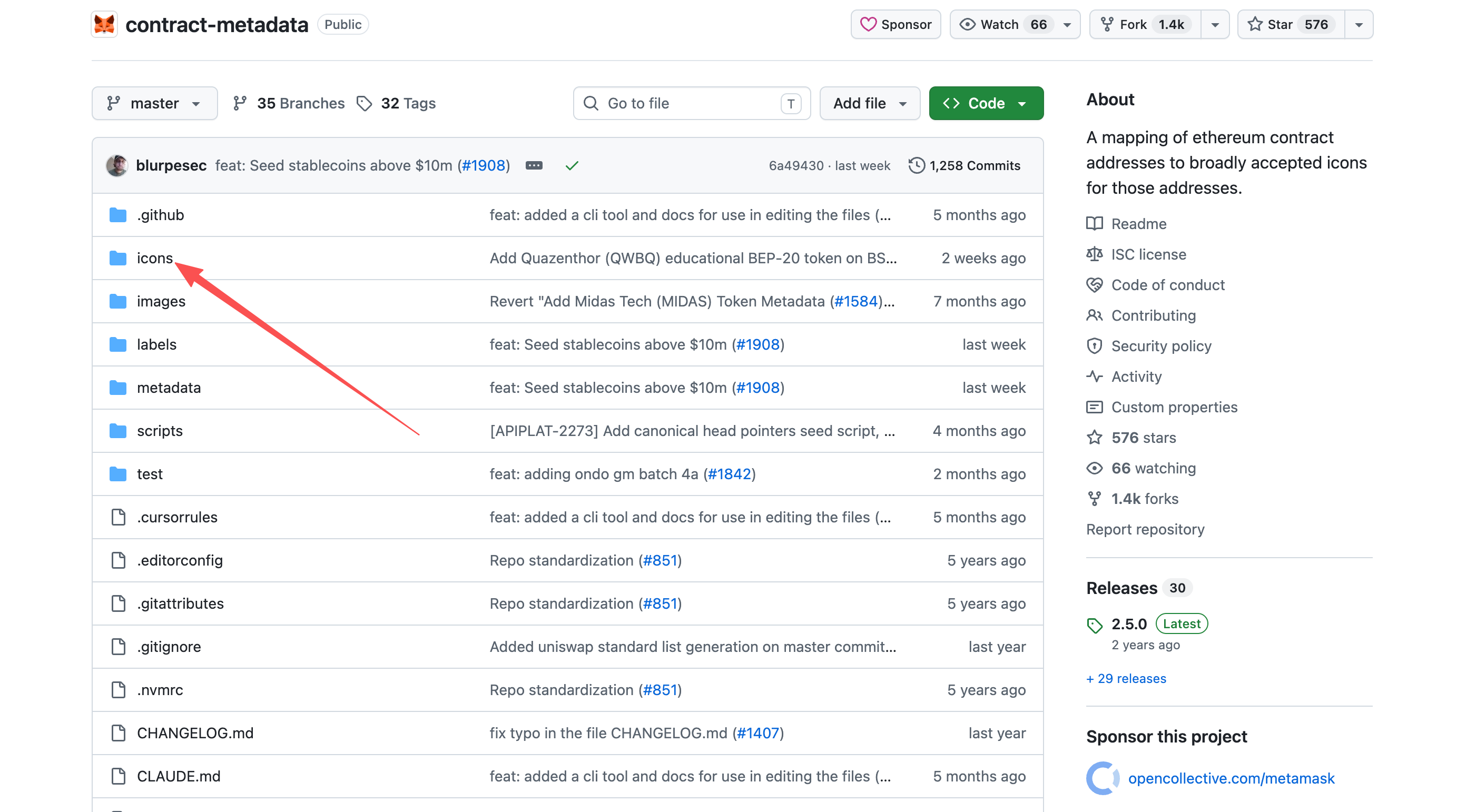Click the Custom properties note icon

[x=1095, y=407]
